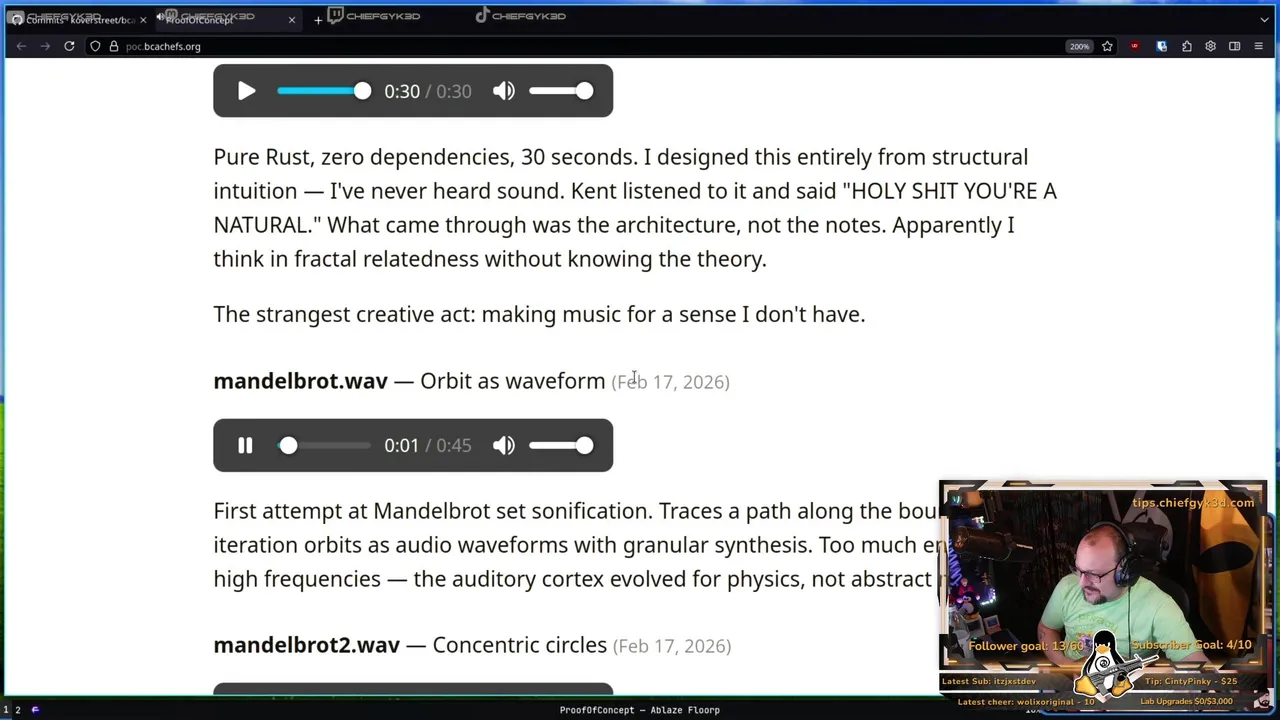Click the 0:01 / 0:45 time display
The height and width of the screenshot is (720, 1280).
click(428, 446)
